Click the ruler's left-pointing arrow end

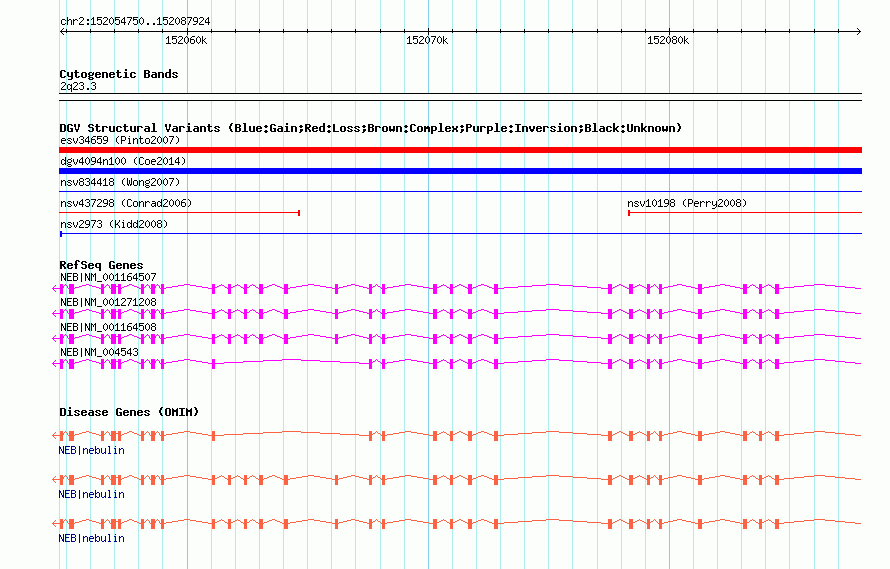tap(63, 32)
